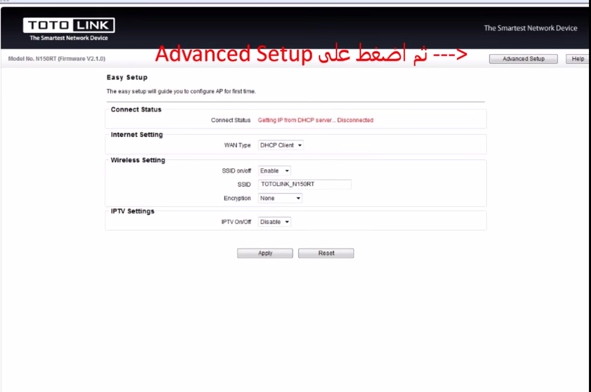Click the SSID text field
The width and height of the screenshot is (591, 392).
click(305, 184)
